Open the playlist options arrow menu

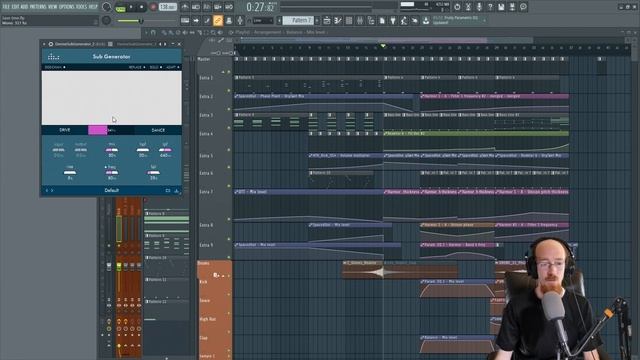pyautogui.click(x=147, y=32)
